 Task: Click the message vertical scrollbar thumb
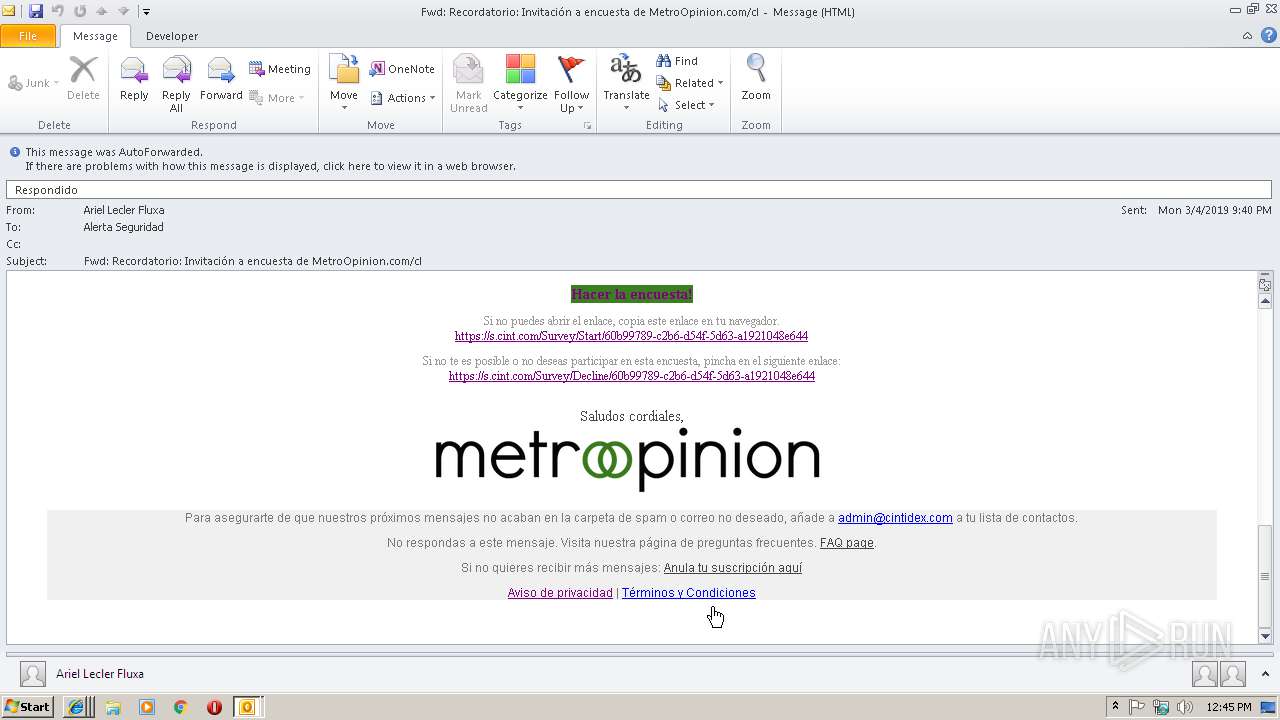point(1265,575)
